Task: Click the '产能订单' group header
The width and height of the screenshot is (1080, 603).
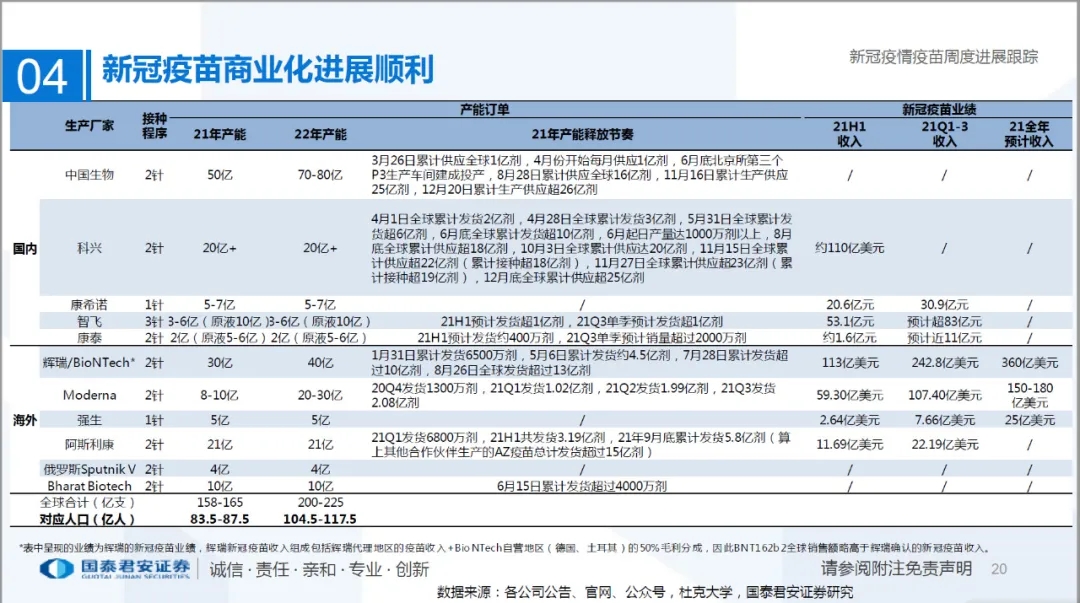Action: point(484,110)
